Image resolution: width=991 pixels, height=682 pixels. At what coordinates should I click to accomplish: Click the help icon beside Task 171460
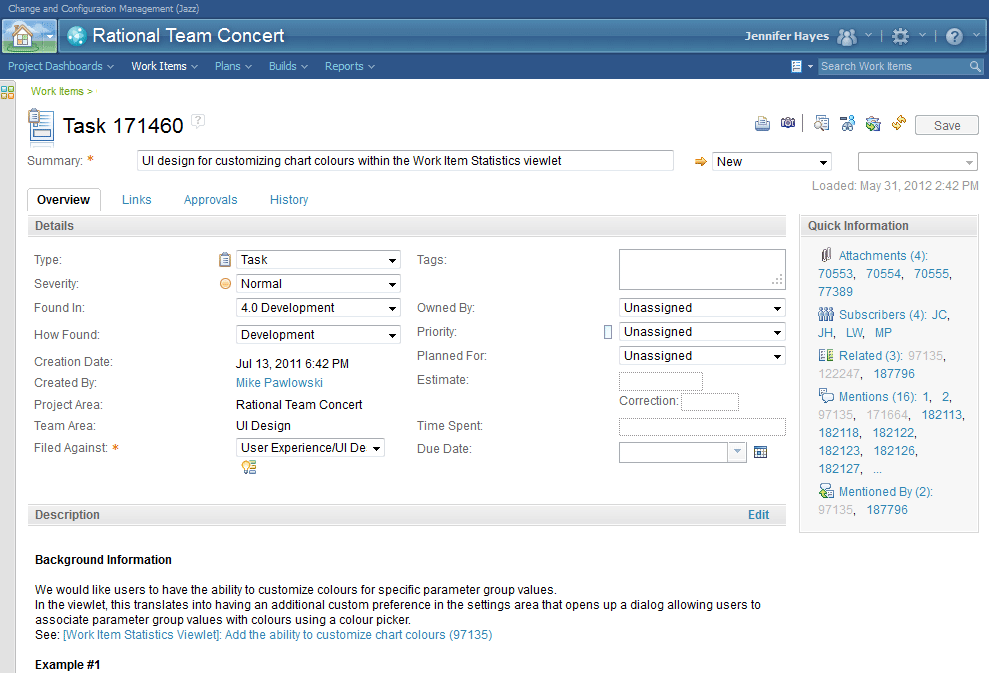[x=198, y=120]
